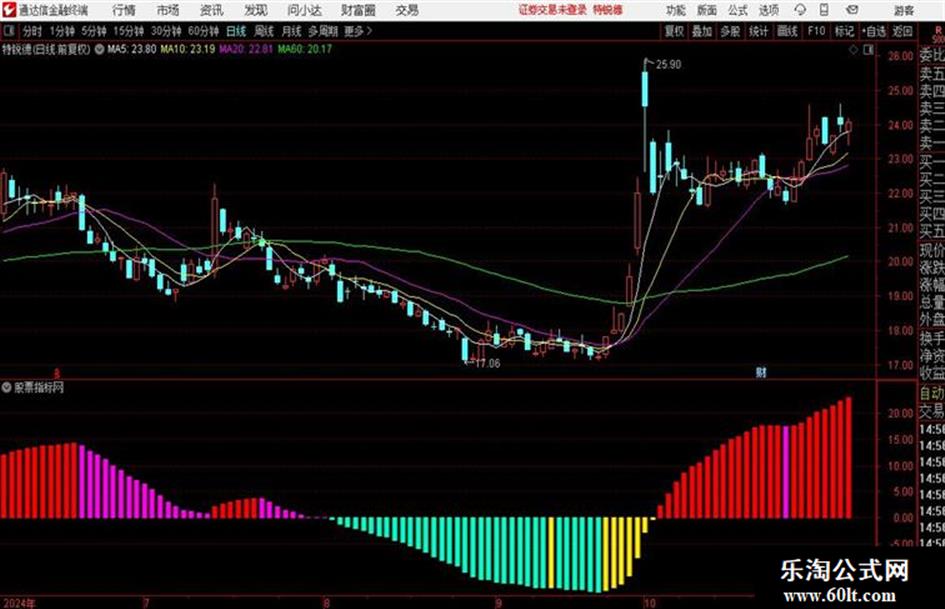Toggle the side panel icon beside the diamond
This screenshot has width=945, height=609.
(868, 50)
